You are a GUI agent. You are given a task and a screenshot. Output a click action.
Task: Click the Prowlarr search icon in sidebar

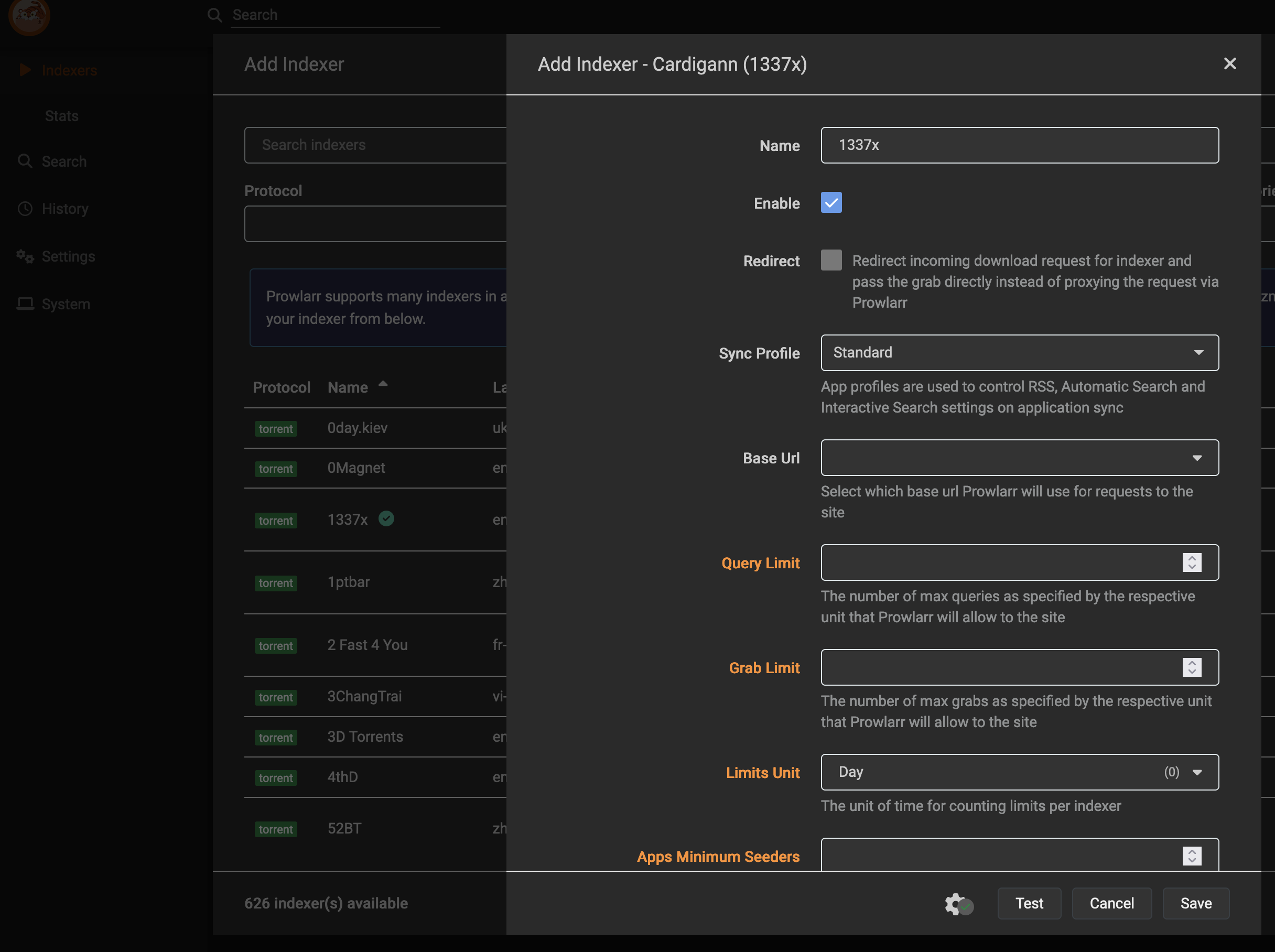coord(25,161)
